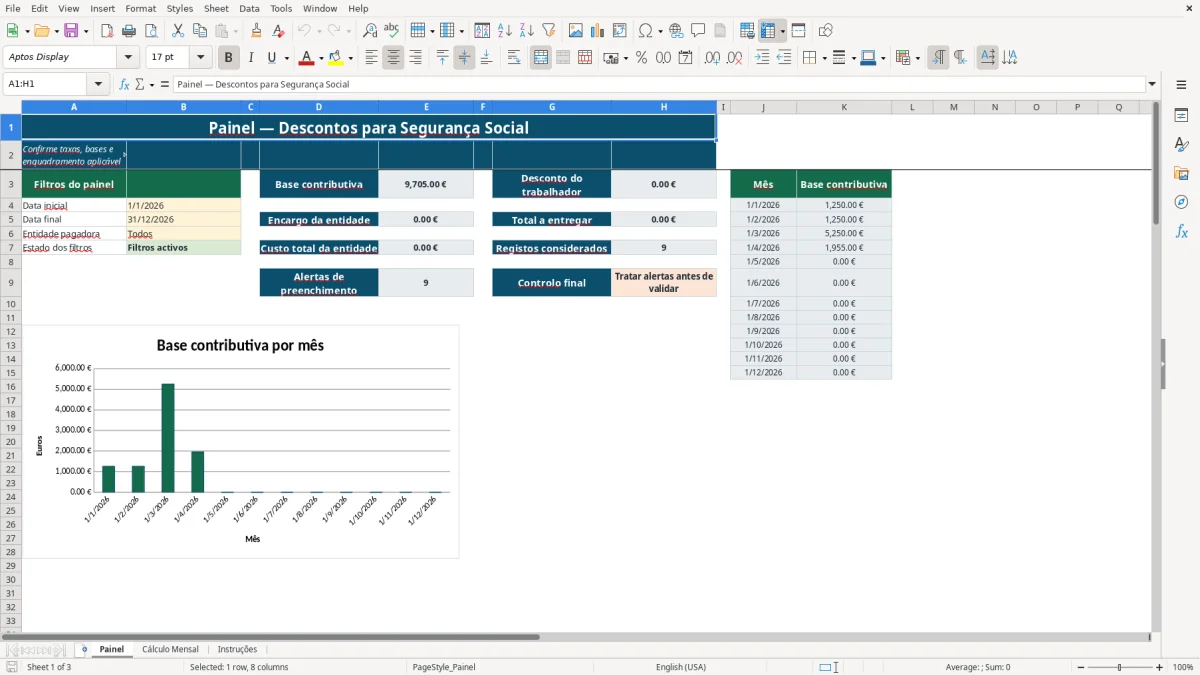Toggle Bold formatting

pos(229,58)
